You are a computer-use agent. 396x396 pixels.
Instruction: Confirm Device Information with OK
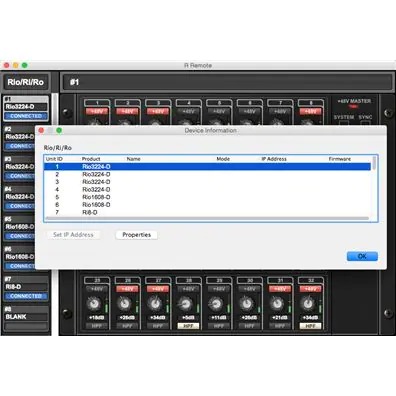tap(362, 256)
